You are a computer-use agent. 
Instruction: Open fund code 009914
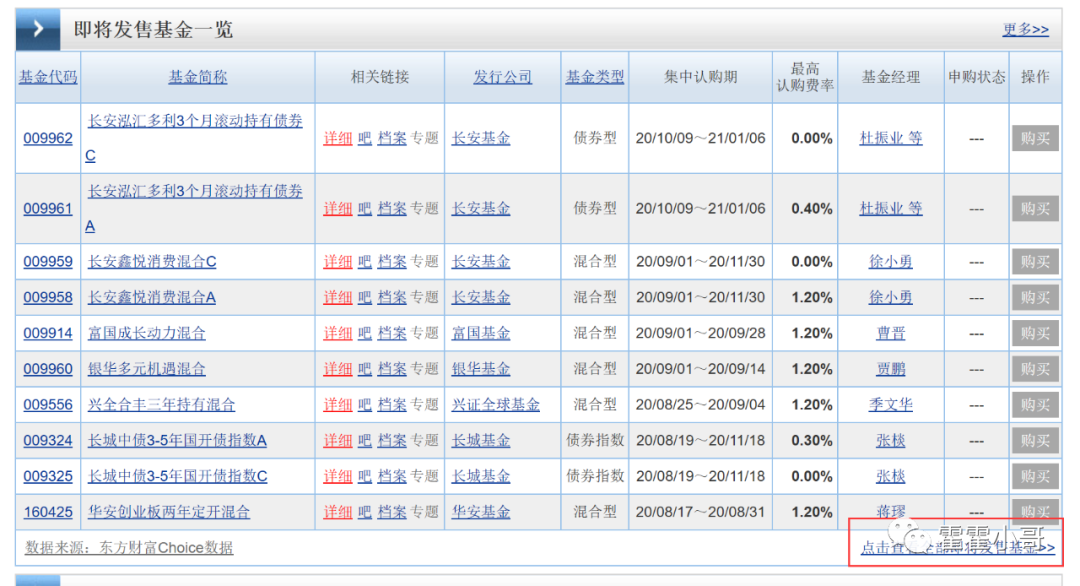click(x=48, y=333)
